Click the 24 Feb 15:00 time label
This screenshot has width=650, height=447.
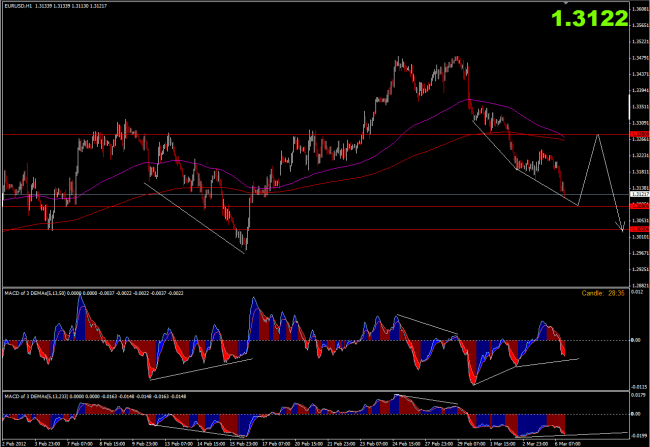pyautogui.click(x=406, y=444)
